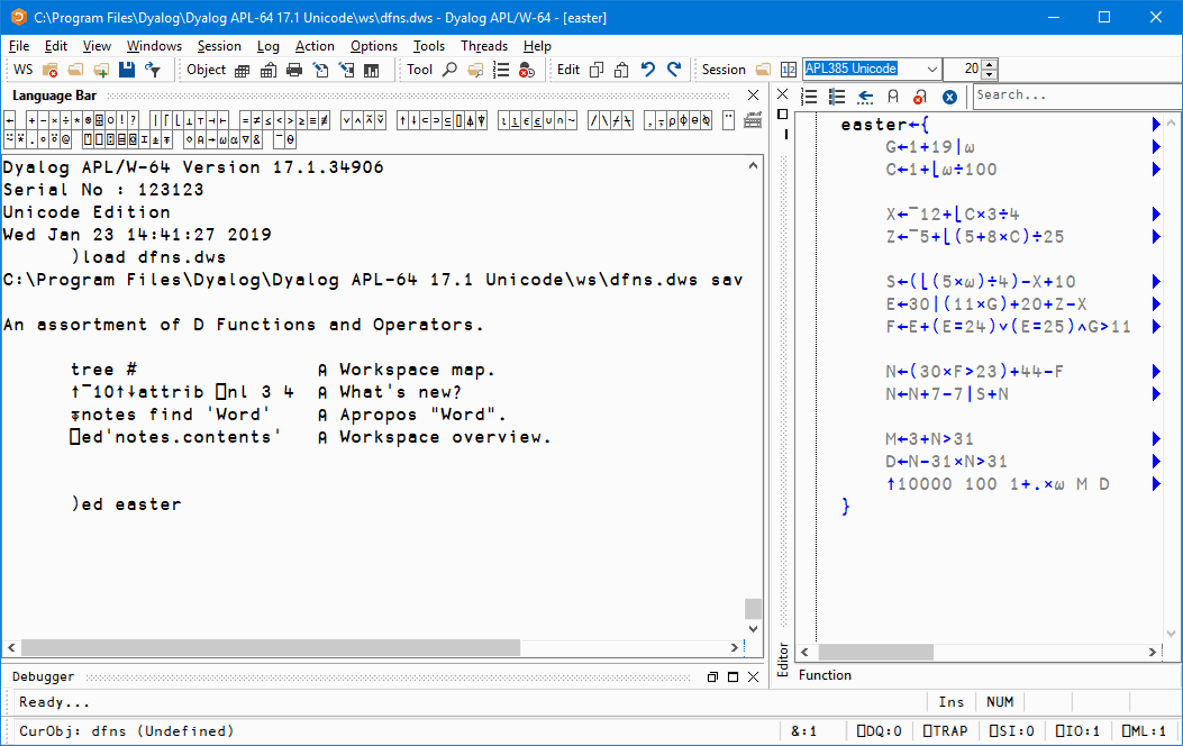Increase font size with the stepper up arrow
Image resolution: width=1183 pixels, height=746 pixels.
pos(988,63)
